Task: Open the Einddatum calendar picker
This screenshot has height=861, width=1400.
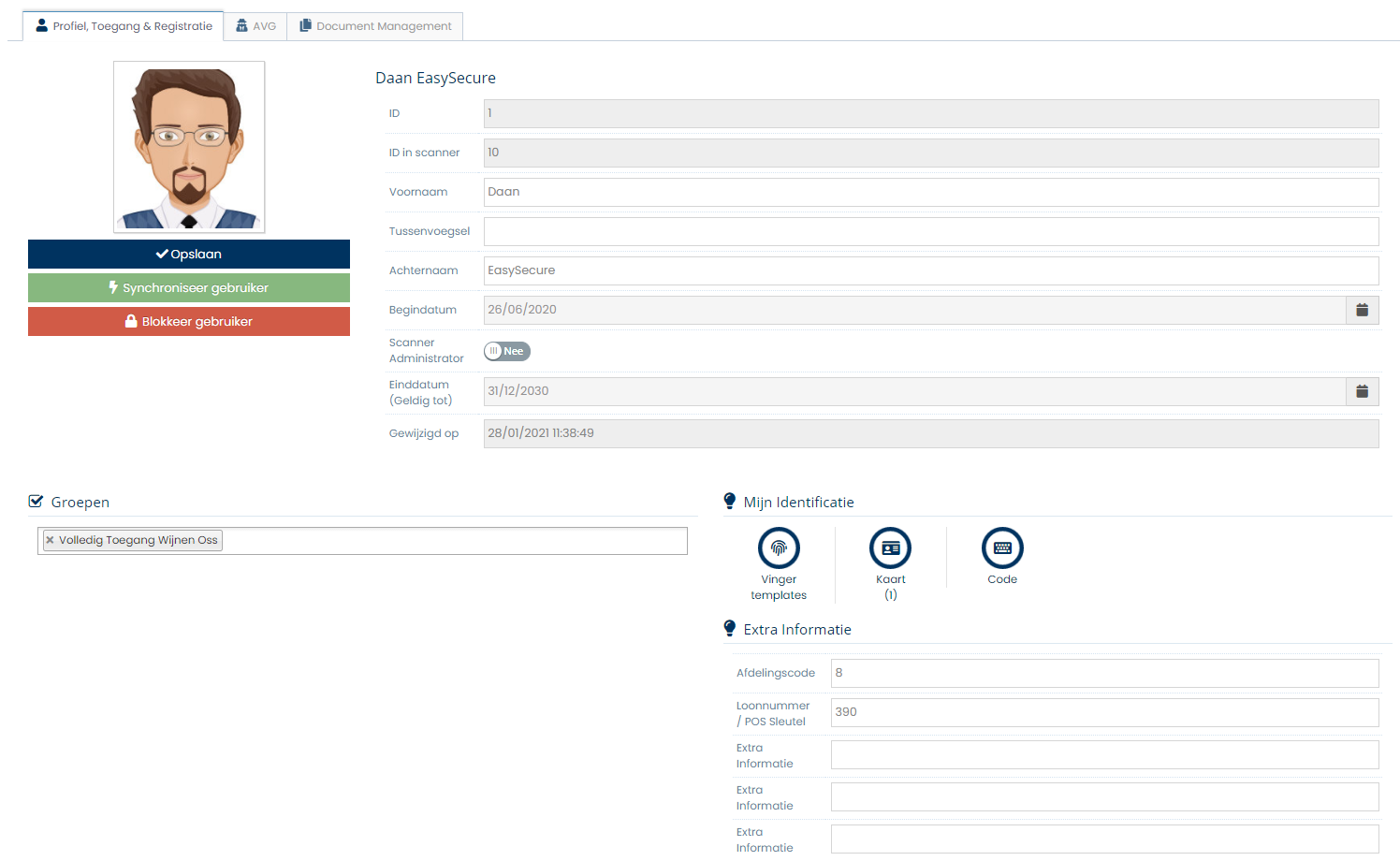Action: (x=1363, y=391)
